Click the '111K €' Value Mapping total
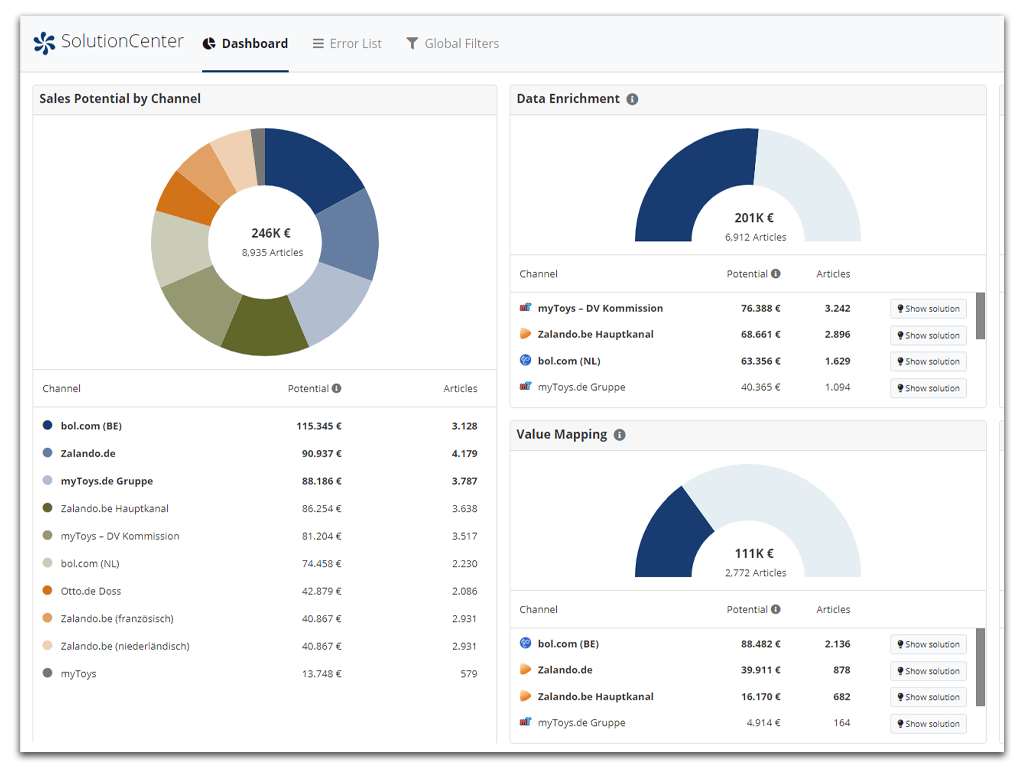 [754, 554]
